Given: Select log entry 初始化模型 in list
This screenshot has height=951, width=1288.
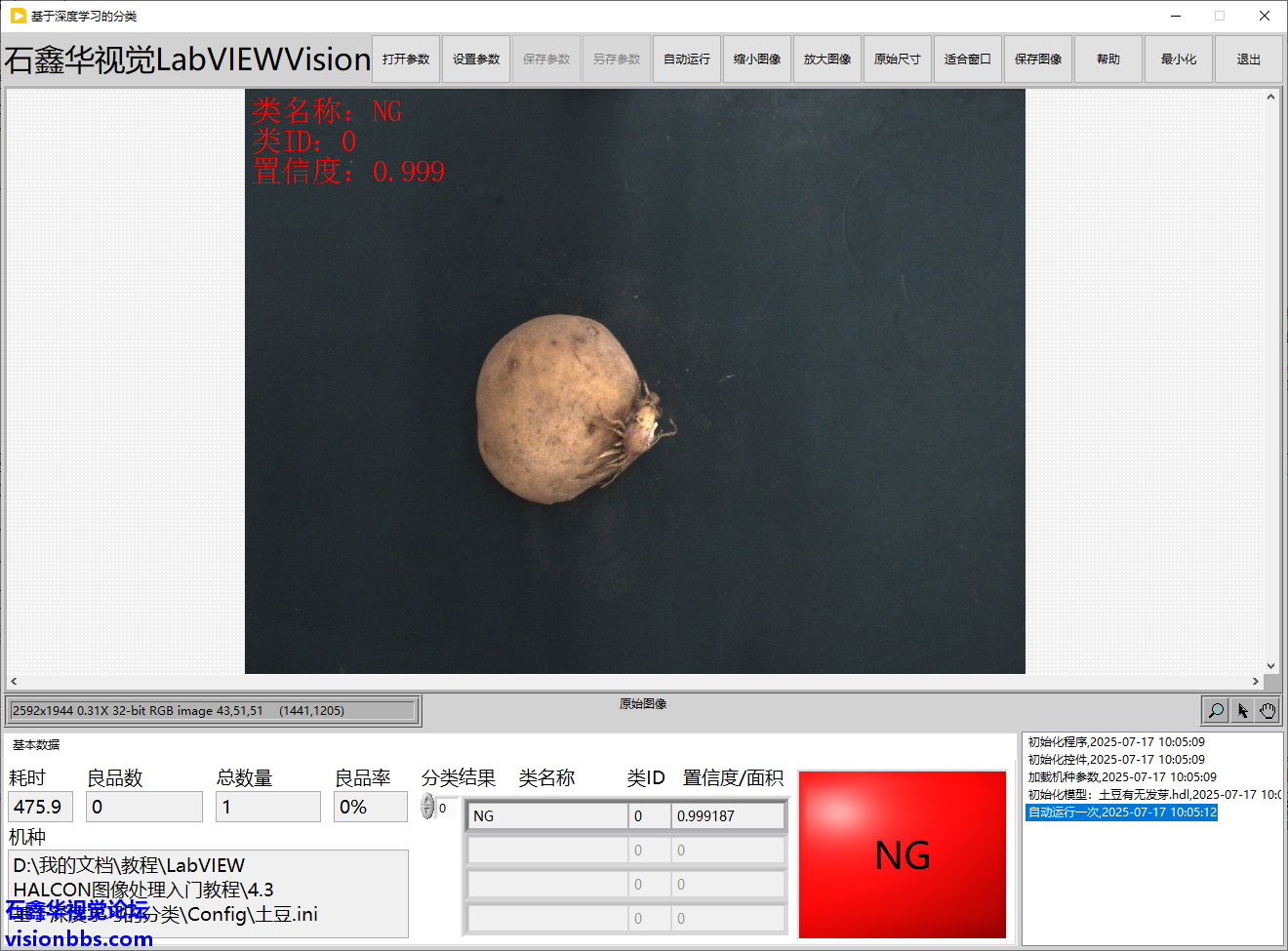Looking at the screenshot, I should pyautogui.click(x=1151, y=795).
